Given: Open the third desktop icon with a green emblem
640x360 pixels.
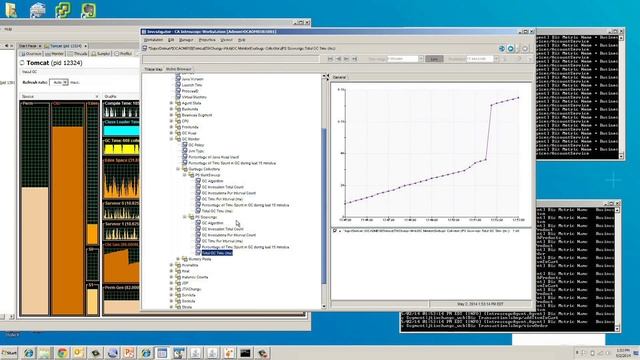Looking at the screenshot, I should tap(63, 10).
